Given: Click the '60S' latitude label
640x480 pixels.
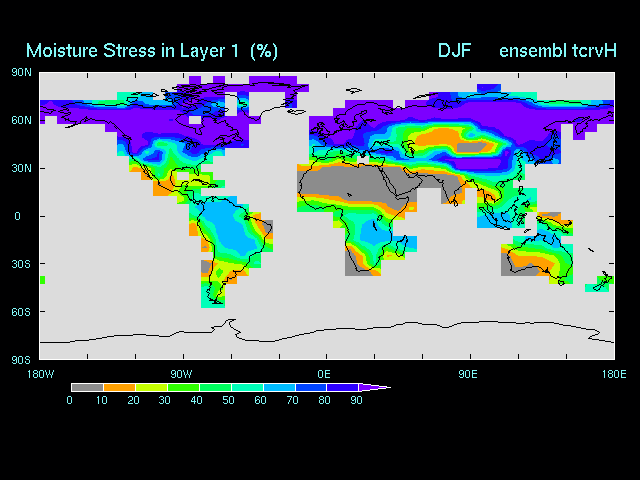Looking at the screenshot, I should pyautogui.click(x=21, y=312).
